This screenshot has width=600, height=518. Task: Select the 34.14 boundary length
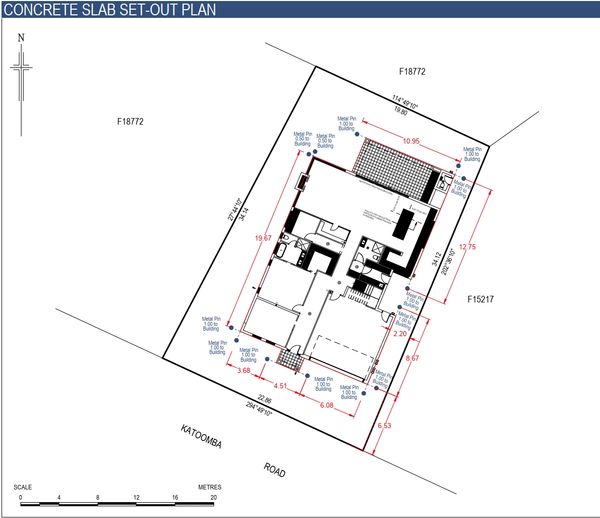coord(244,214)
